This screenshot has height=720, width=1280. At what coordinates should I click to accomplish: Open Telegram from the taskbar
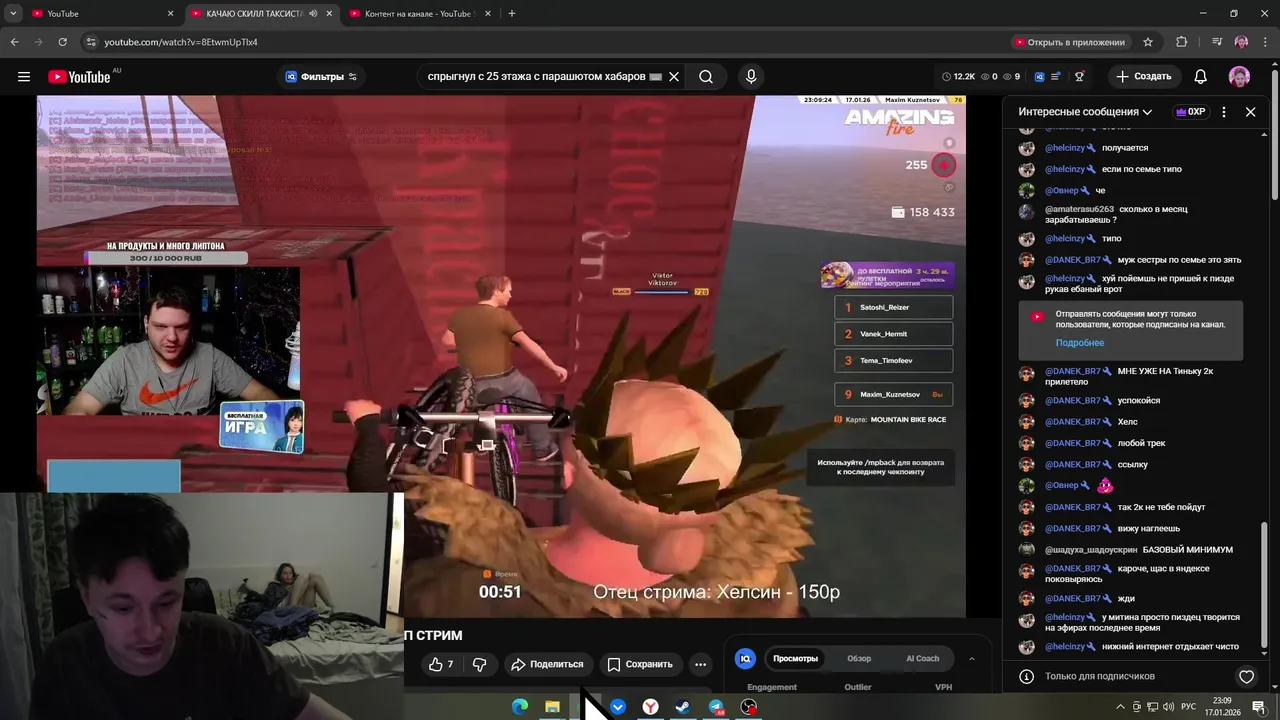point(716,707)
